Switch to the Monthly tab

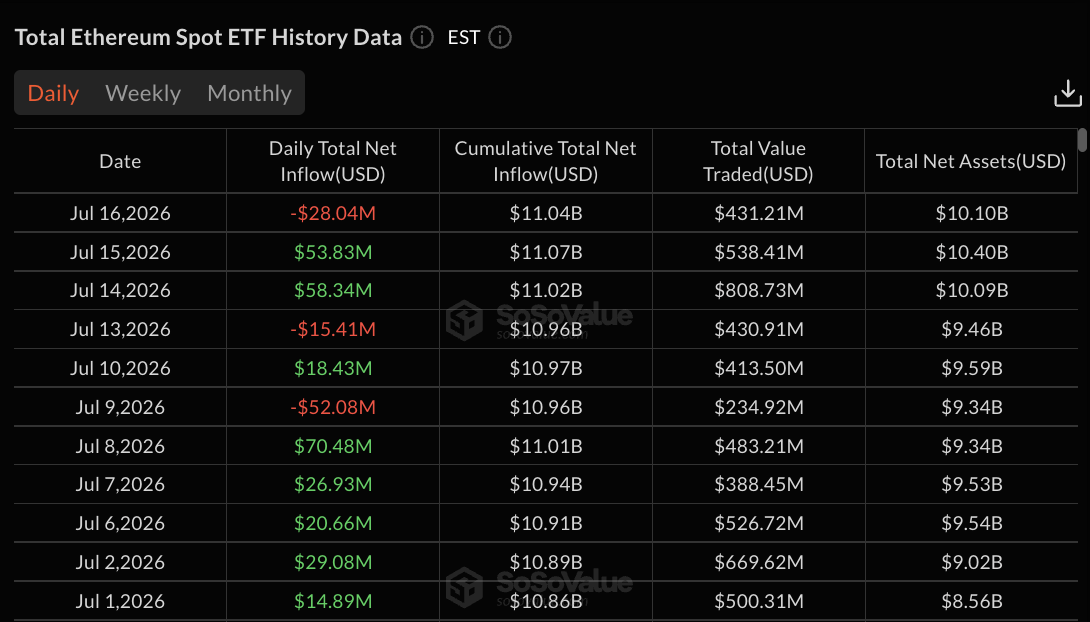[250, 93]
